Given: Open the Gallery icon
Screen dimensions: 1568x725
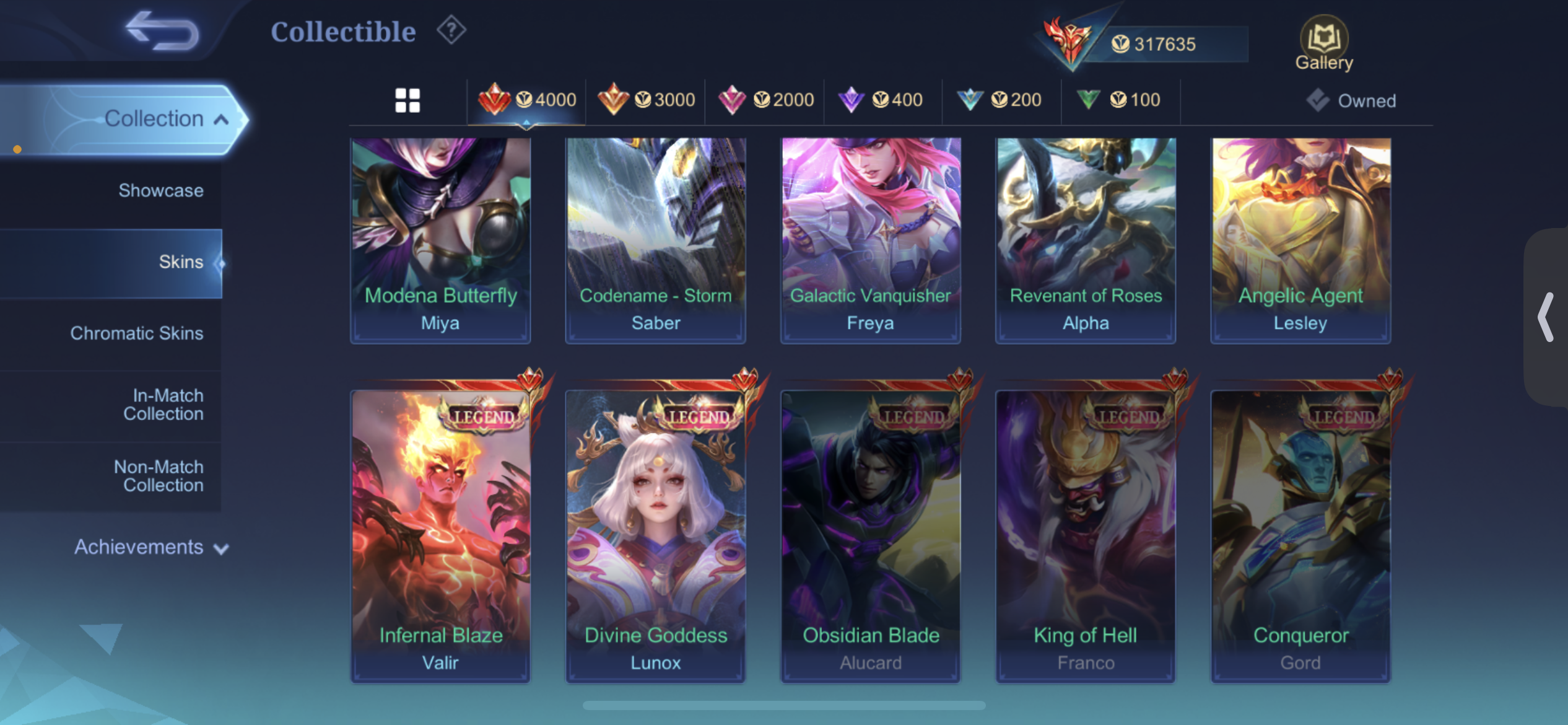Looking at the screenshot, I should pyautogui.click(x=1324, y=43).
